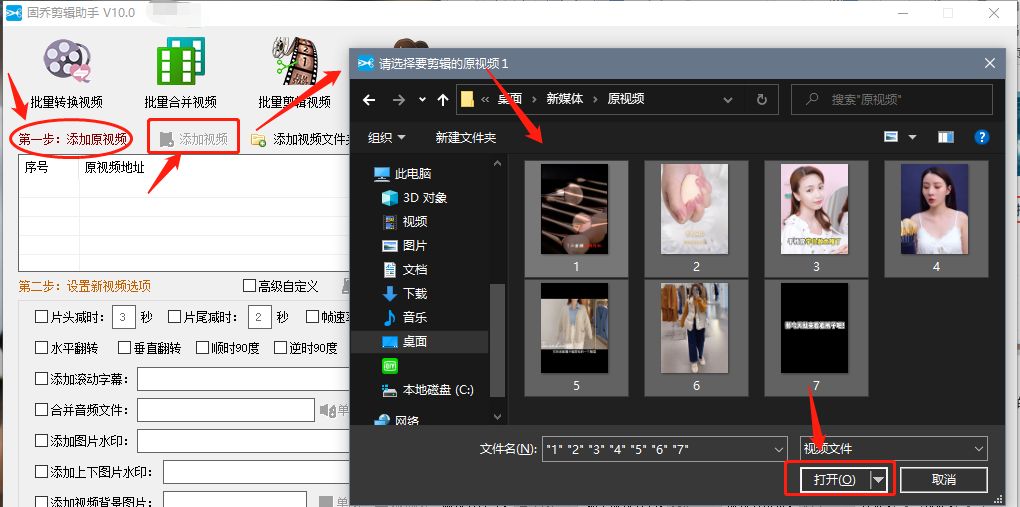Enable the 添加上下图片水印 checkbox
The image size is (1020, 507).
pyautogui.click(x=40, y=471)
